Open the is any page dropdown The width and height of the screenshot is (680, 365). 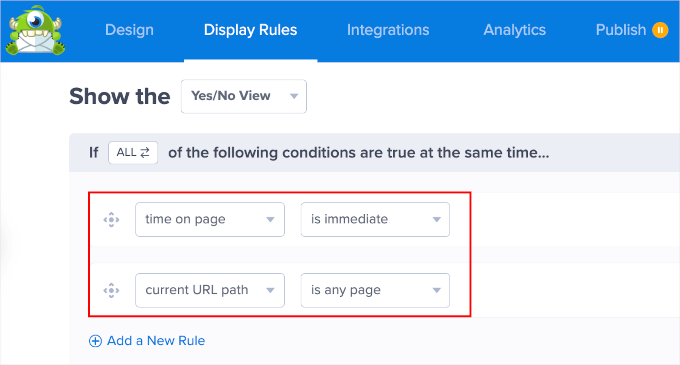[375, 290]
